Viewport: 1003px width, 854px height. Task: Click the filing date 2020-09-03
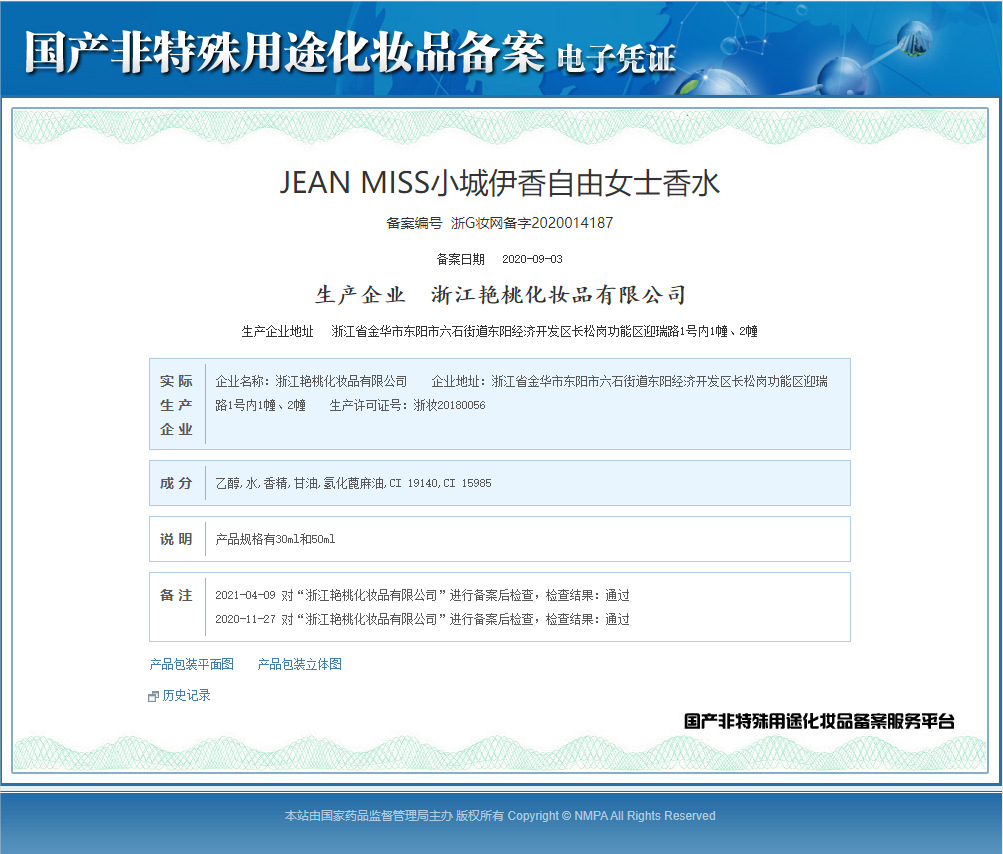point(532,259)
